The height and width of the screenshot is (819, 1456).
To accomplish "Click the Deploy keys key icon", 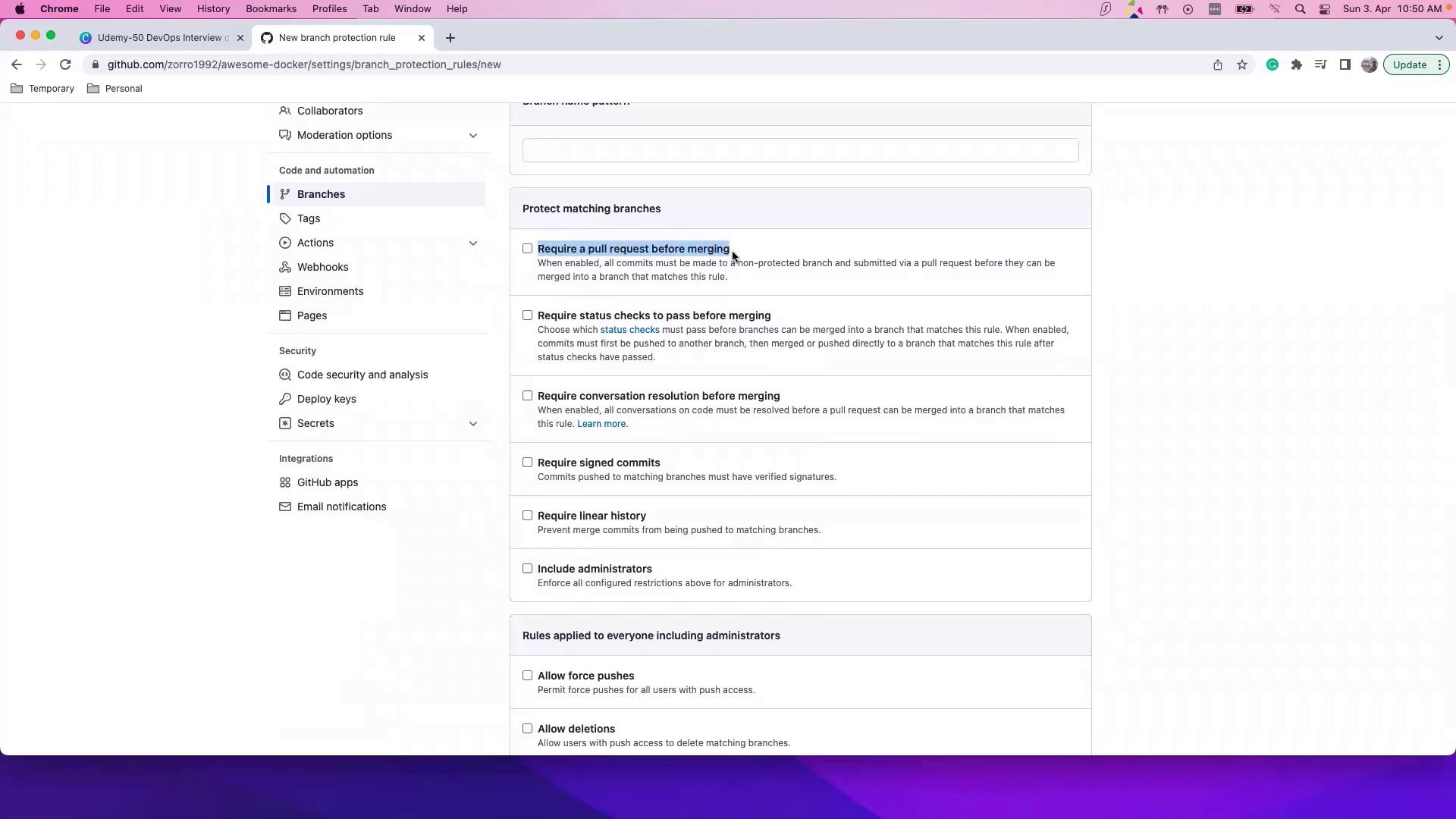I will coord(285,399).
